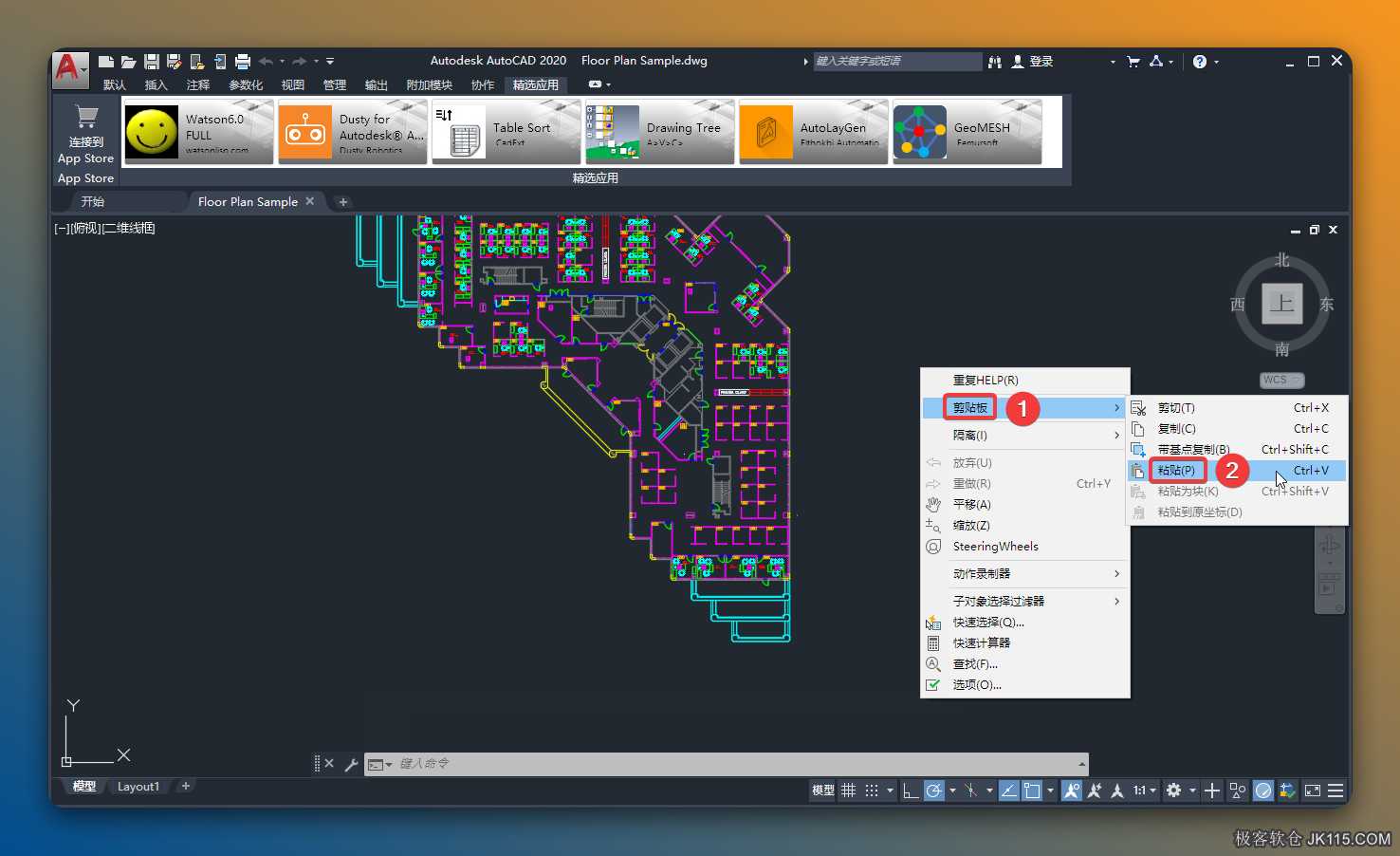Click the Connect to App Store cart icon
1400x856 pixels.
(86, 117)
